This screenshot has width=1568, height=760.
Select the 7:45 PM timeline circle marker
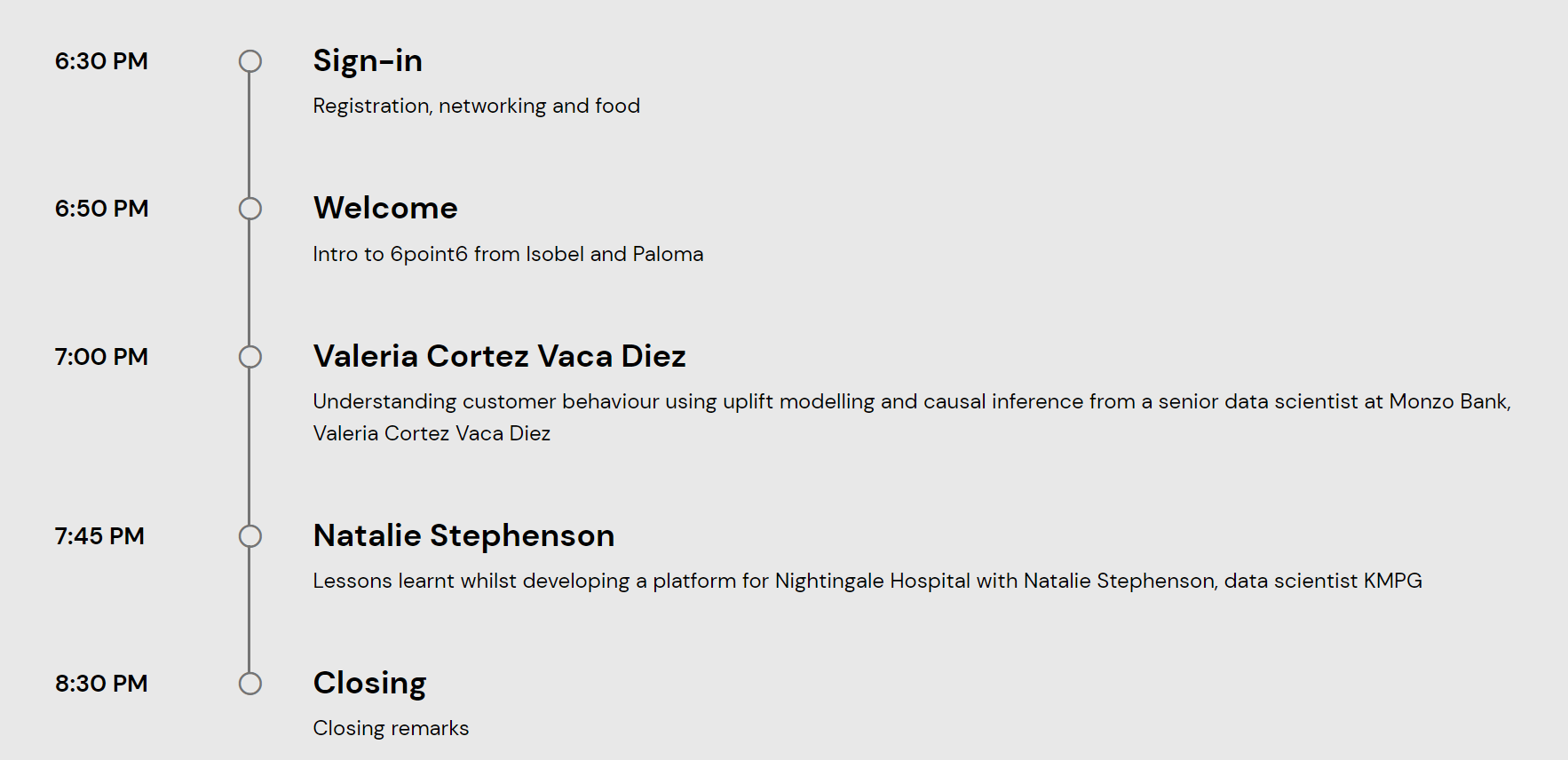click(x=250, y=536)
